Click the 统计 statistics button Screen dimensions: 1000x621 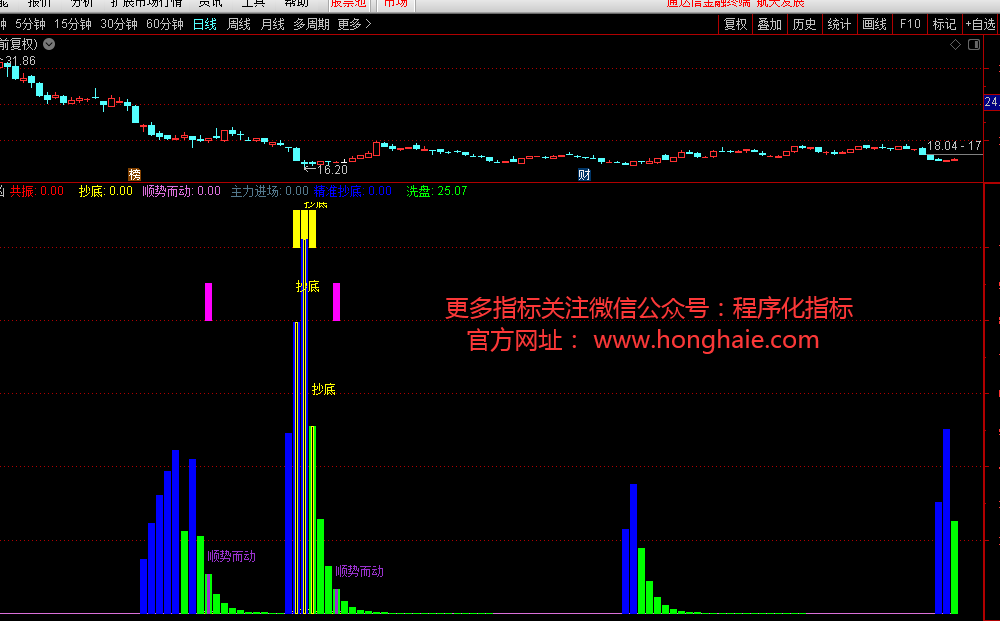click(839, 24)
